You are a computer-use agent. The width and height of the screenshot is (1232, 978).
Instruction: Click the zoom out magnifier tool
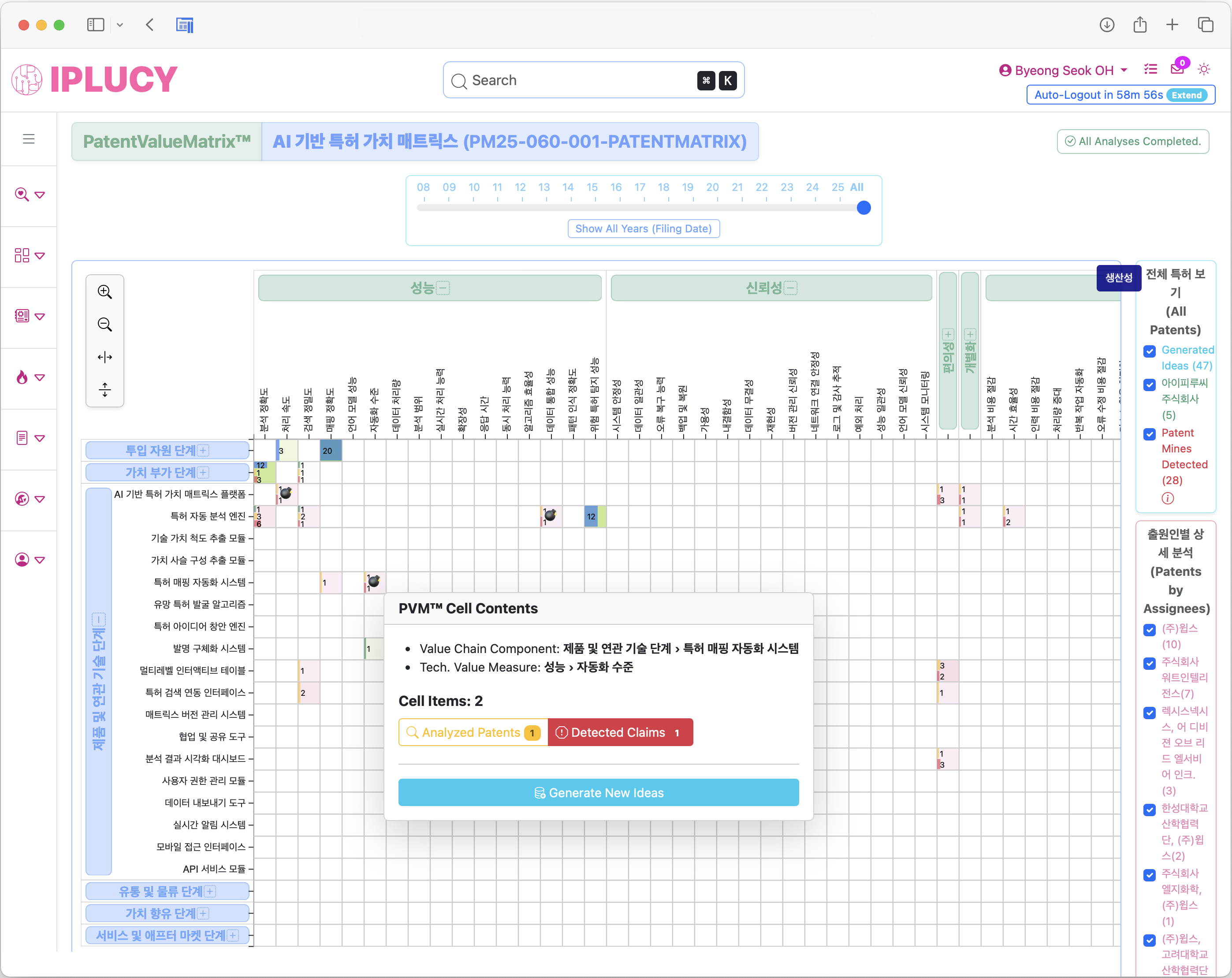coord(104,325)
